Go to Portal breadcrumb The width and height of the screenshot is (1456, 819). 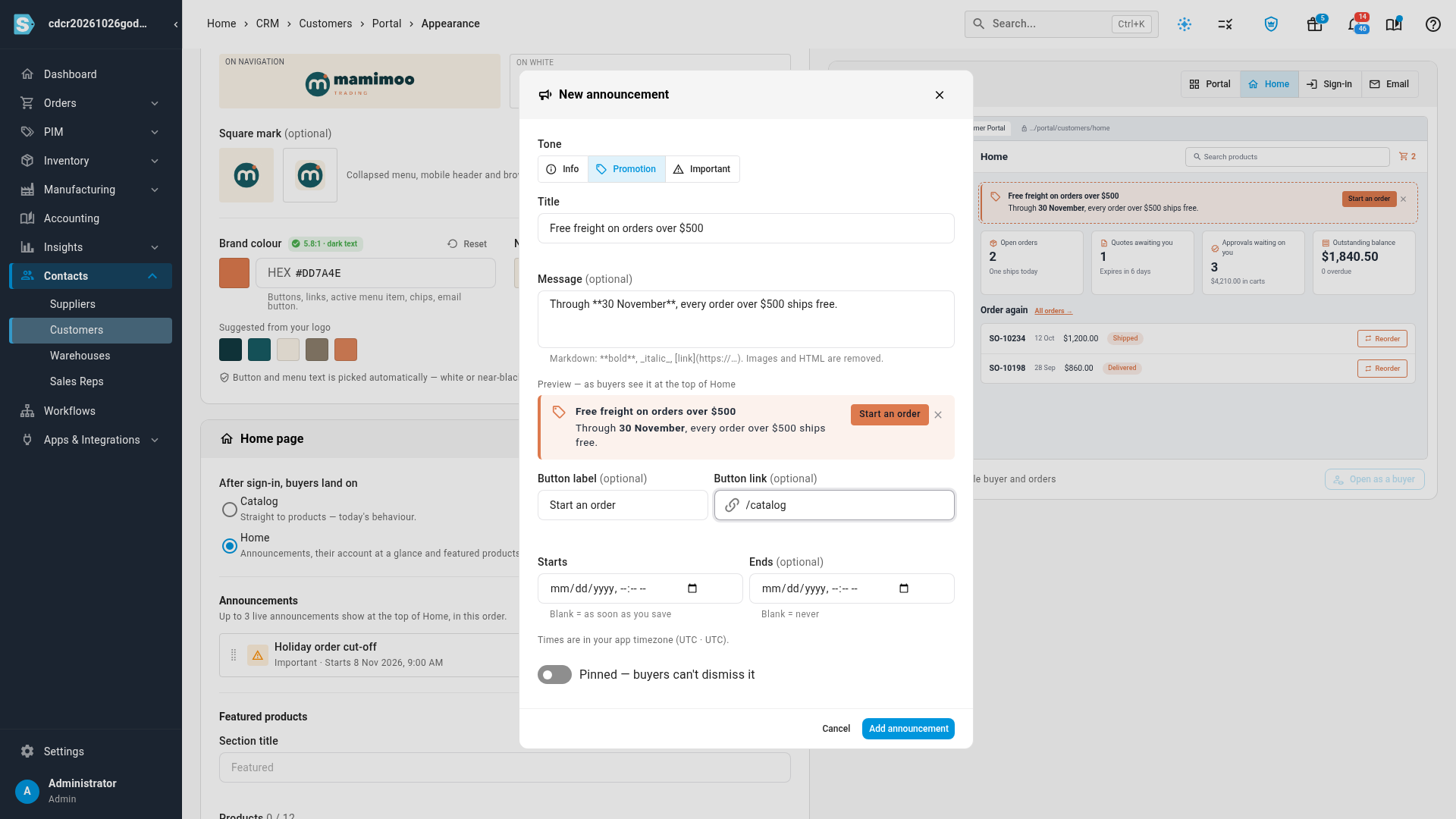coord(387,24)
